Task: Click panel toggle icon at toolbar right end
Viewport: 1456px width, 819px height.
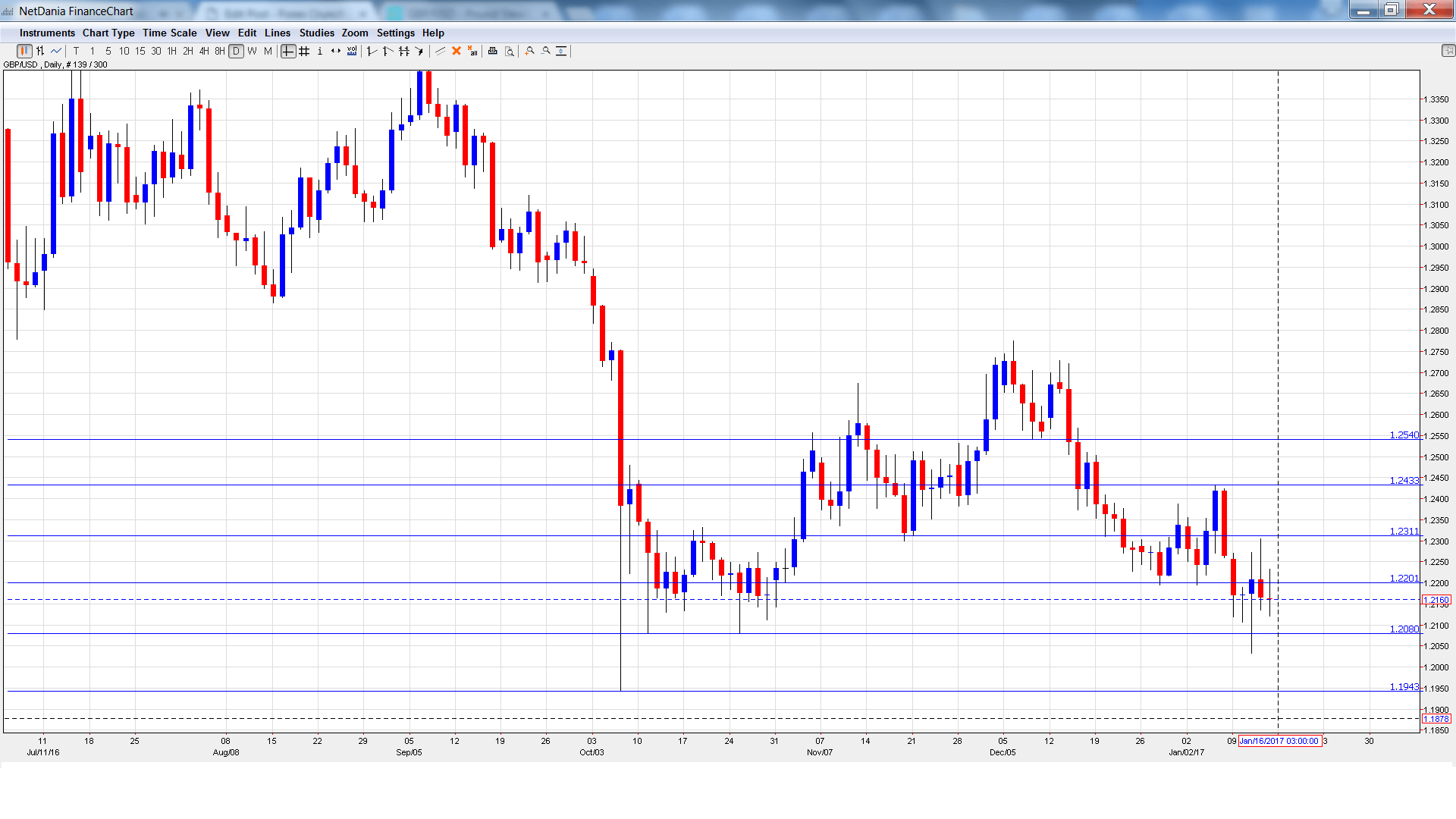Action: pyautogui.click(x=1448, y=51)
